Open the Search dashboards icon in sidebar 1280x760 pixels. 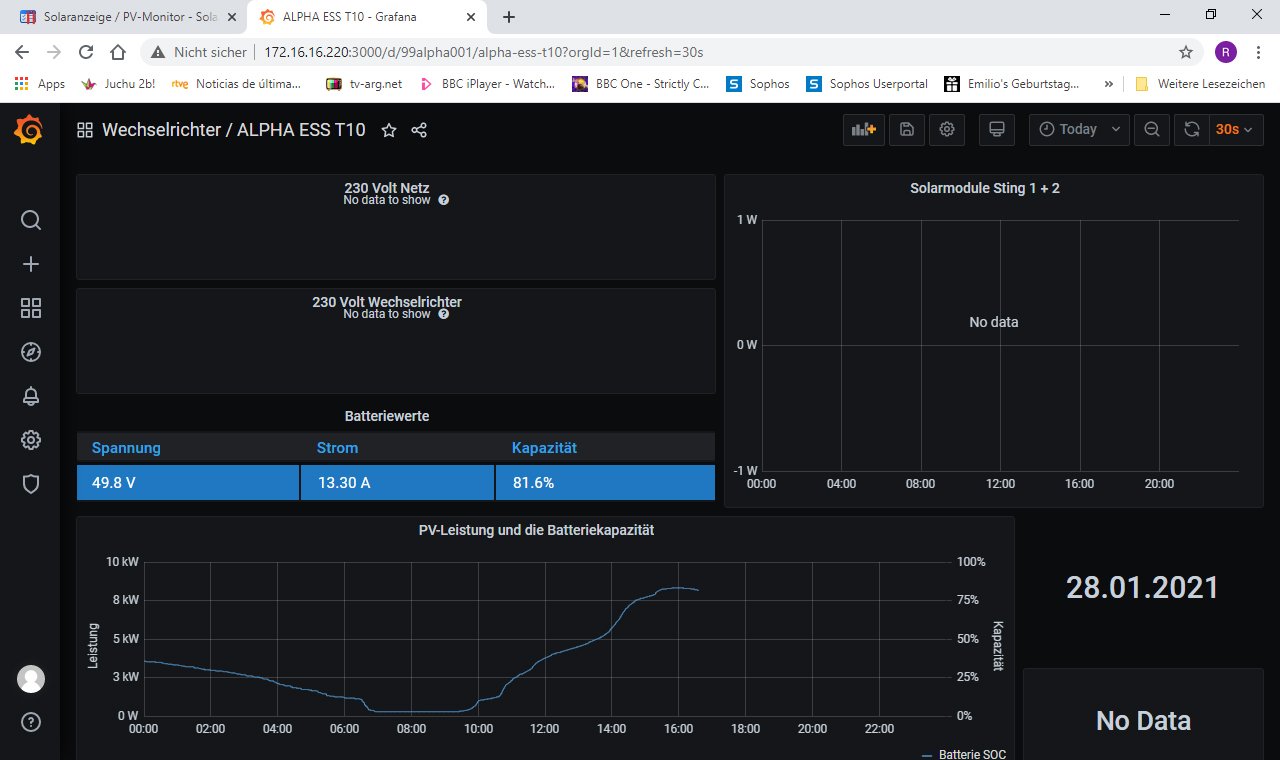31,220
